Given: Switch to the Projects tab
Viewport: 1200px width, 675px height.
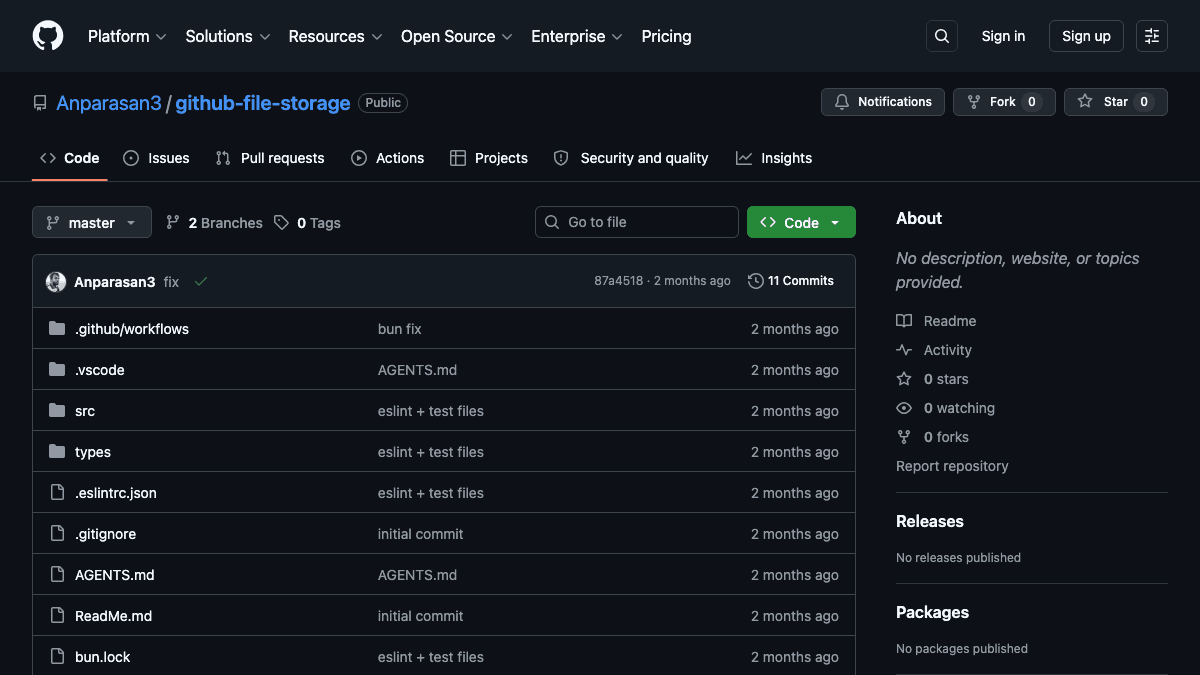Looking at the screenshot, I should click(489, 158).
